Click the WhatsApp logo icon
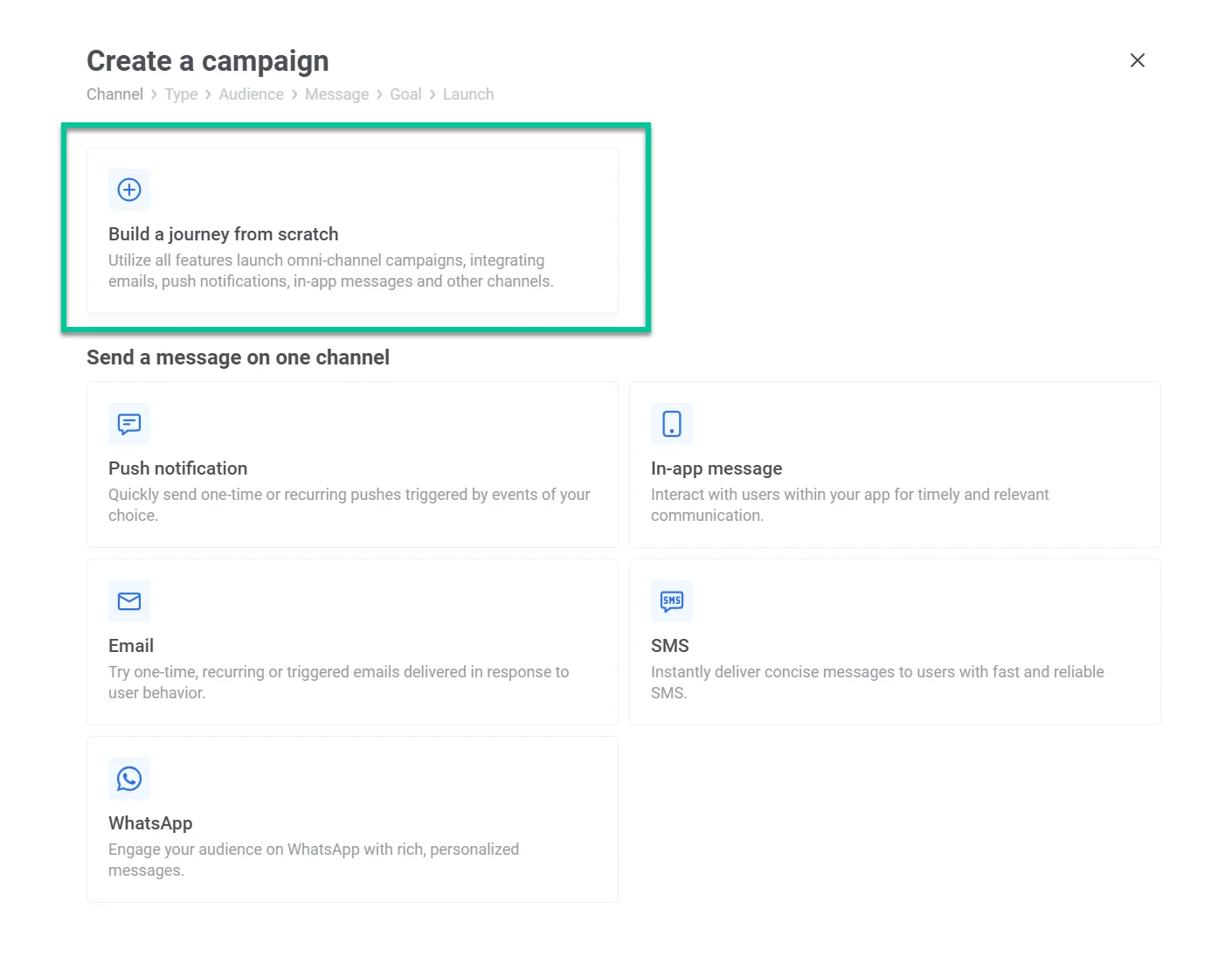The width and height of the screenshot is (1232, 971). 129,779
